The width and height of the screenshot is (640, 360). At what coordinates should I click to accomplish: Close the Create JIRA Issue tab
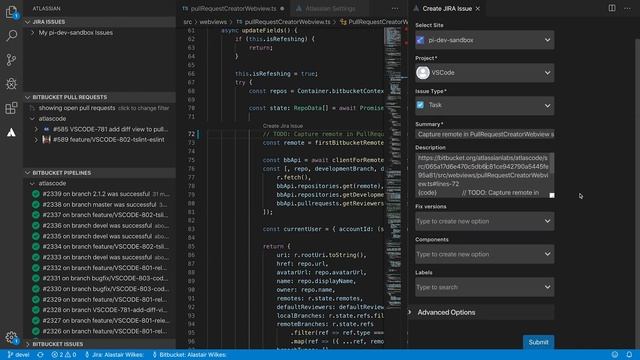[478, 9]
